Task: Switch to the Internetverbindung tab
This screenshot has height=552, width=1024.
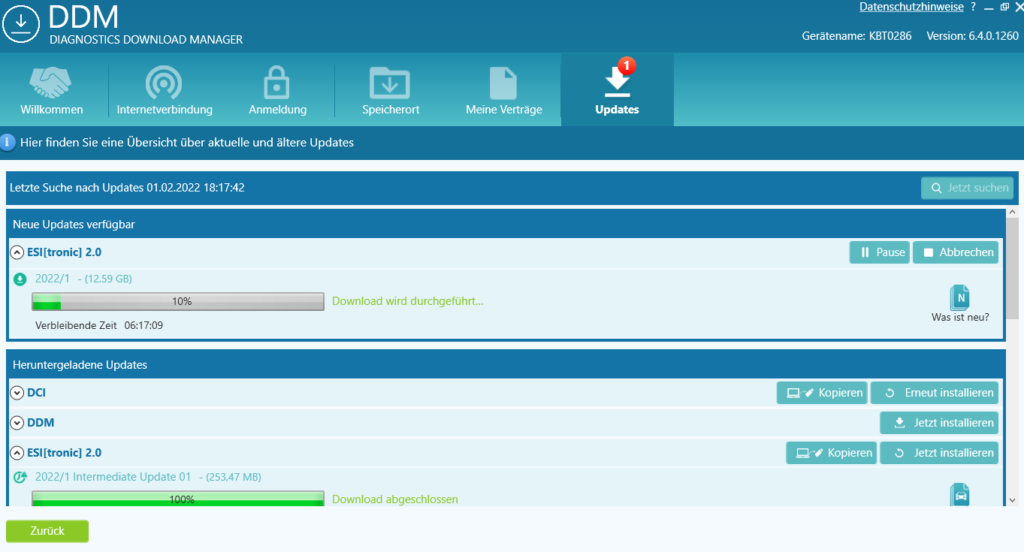Action: pos(165,91)
